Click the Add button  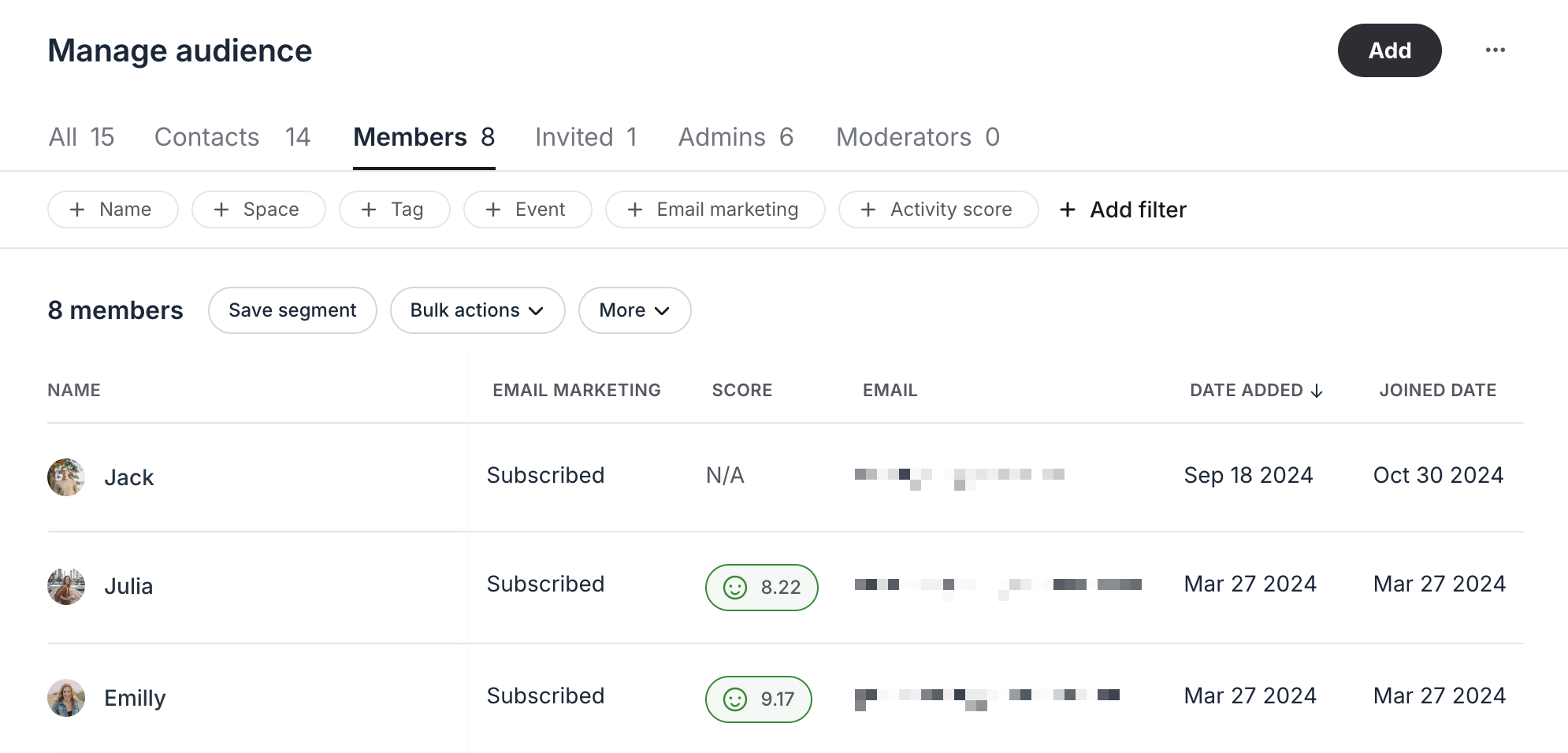pos(1389,50)
